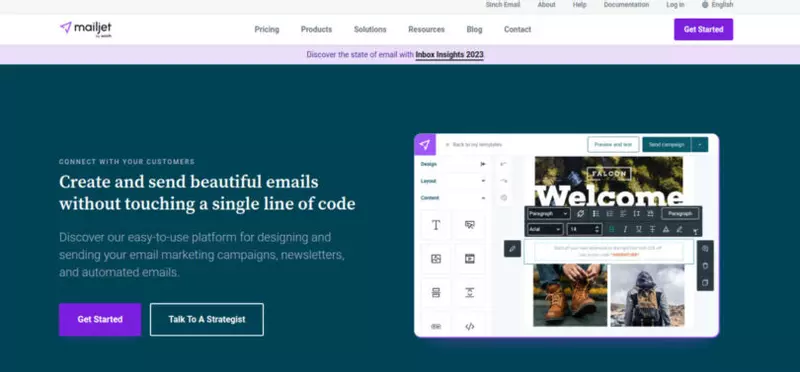Click the promo text box under Welcome

pos(609,251)
